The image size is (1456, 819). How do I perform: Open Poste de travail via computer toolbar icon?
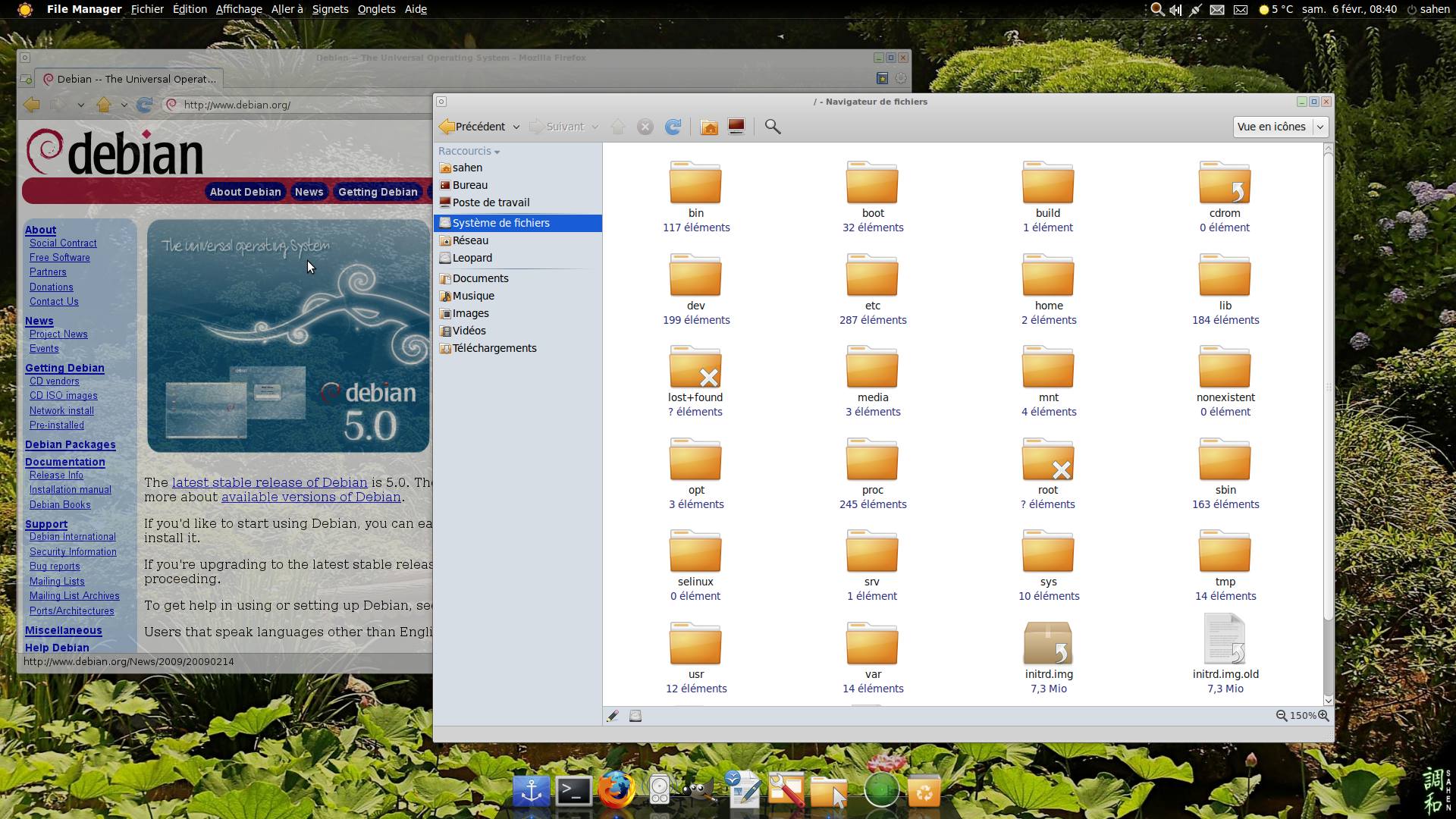pos(736,127)
